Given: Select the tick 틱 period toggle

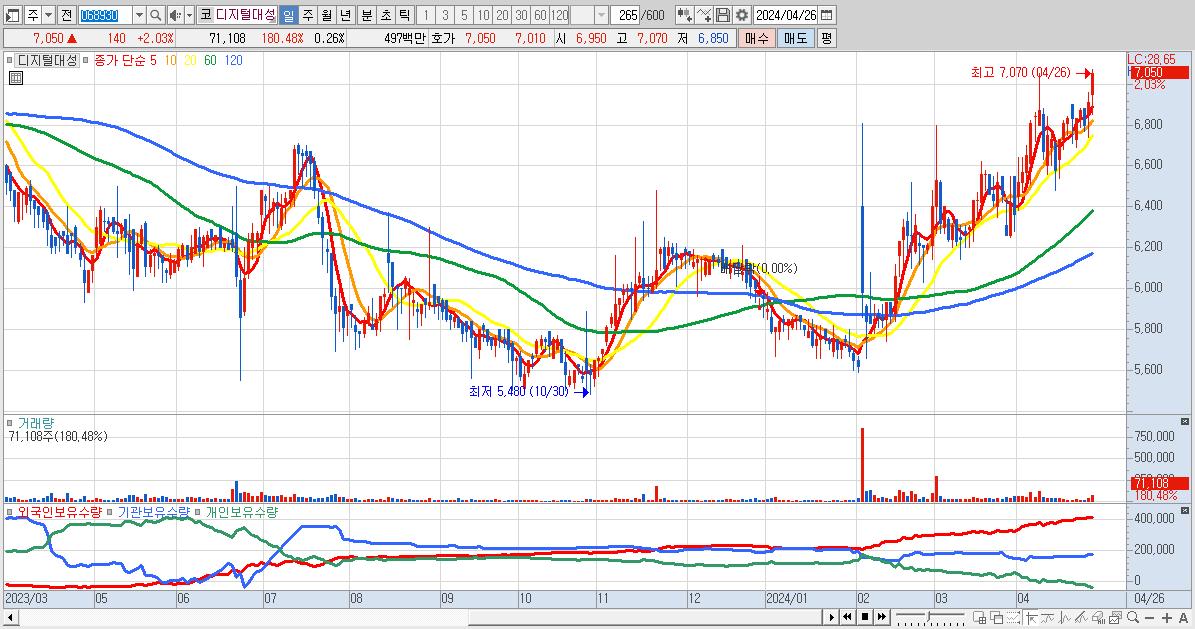Looking at the screenshot, I should 405,15.
